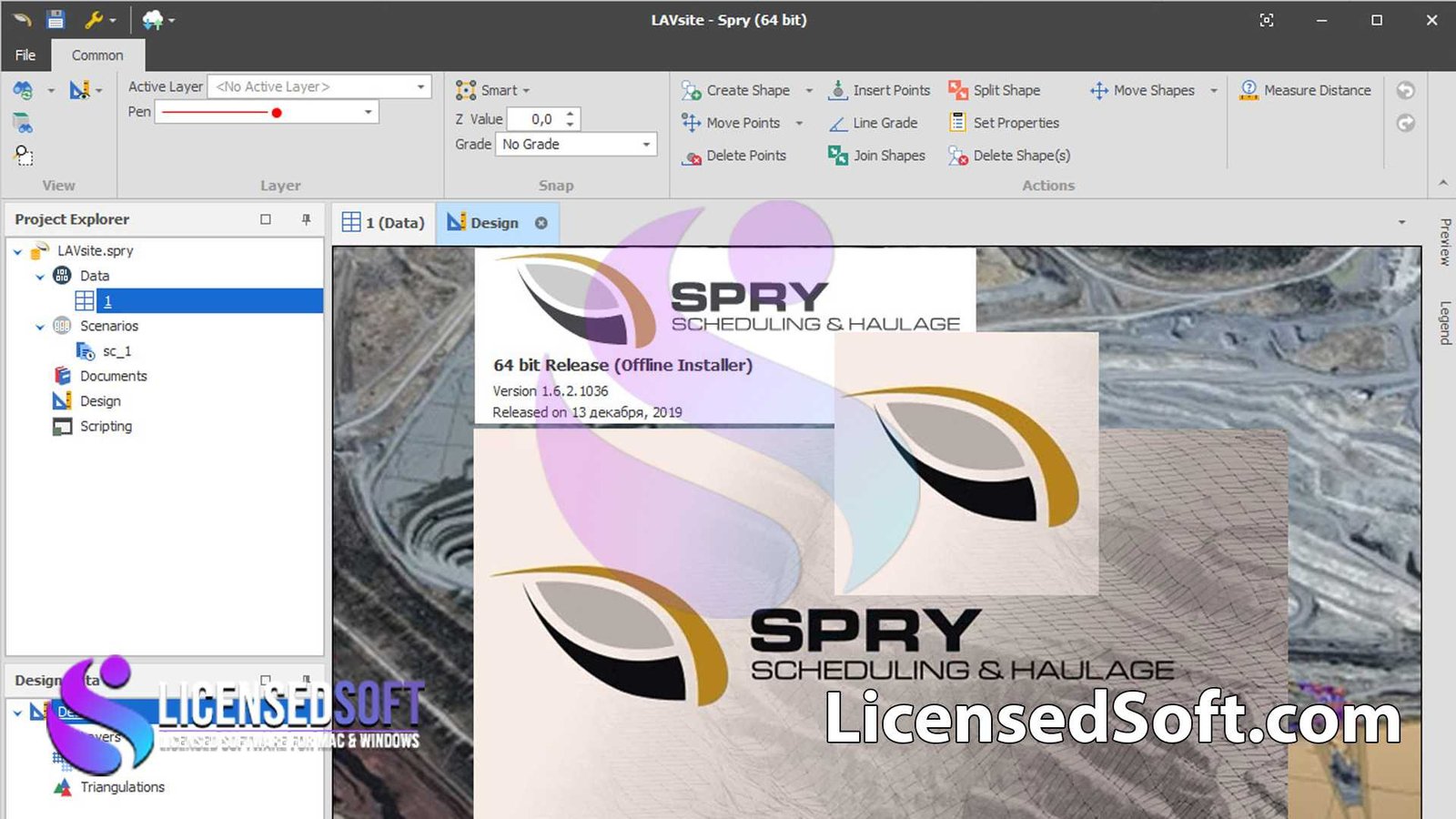Collapse the Scenarios tree node
Screen dimensions: 1456x819
40,326
